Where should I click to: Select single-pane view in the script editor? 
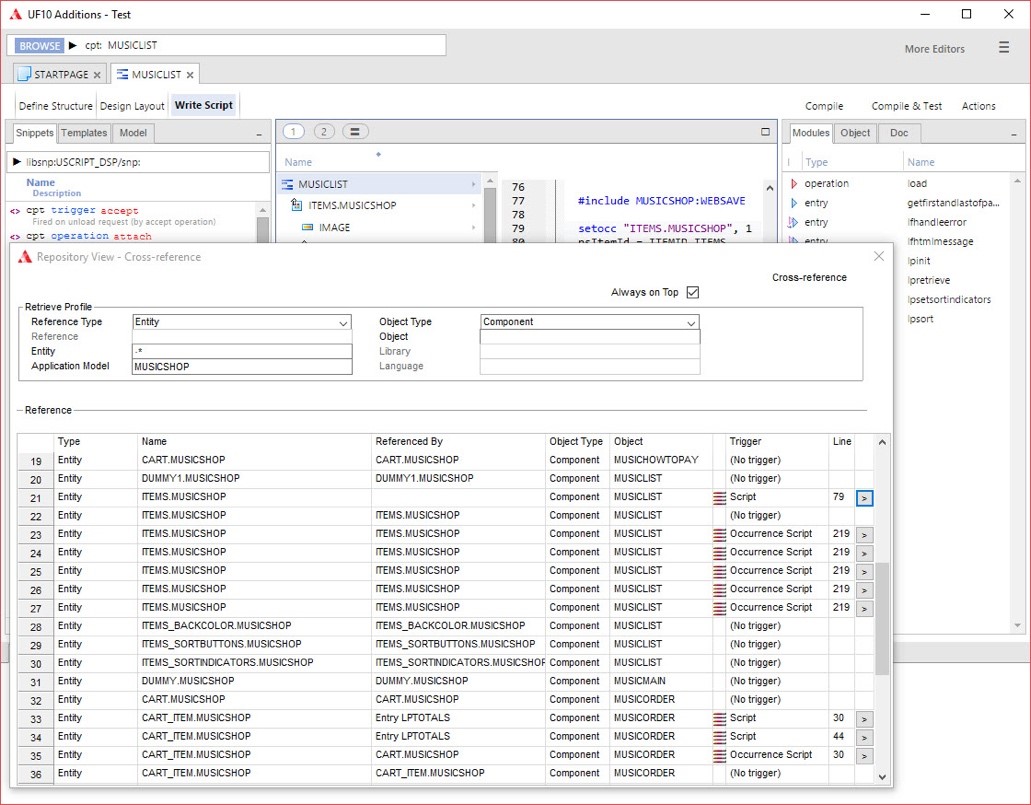click(x=293, y=131)
